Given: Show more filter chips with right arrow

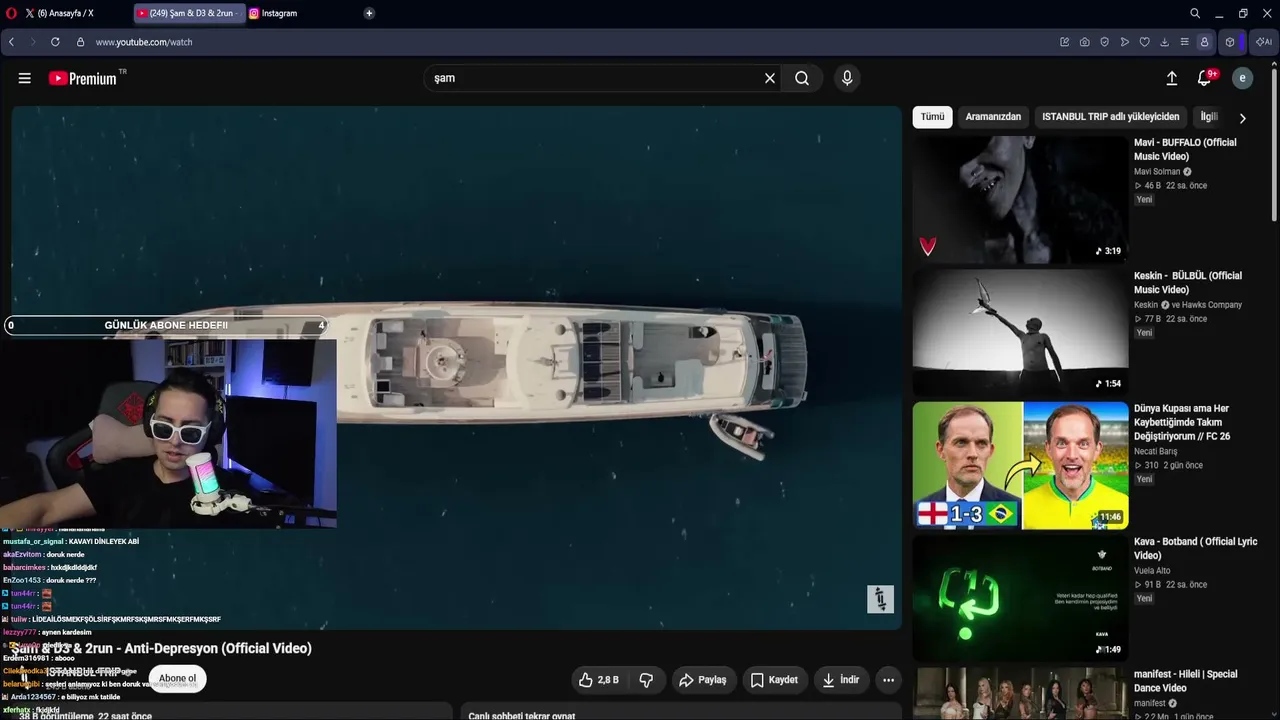Looking at the screenshot, I should coord(1242,118).
